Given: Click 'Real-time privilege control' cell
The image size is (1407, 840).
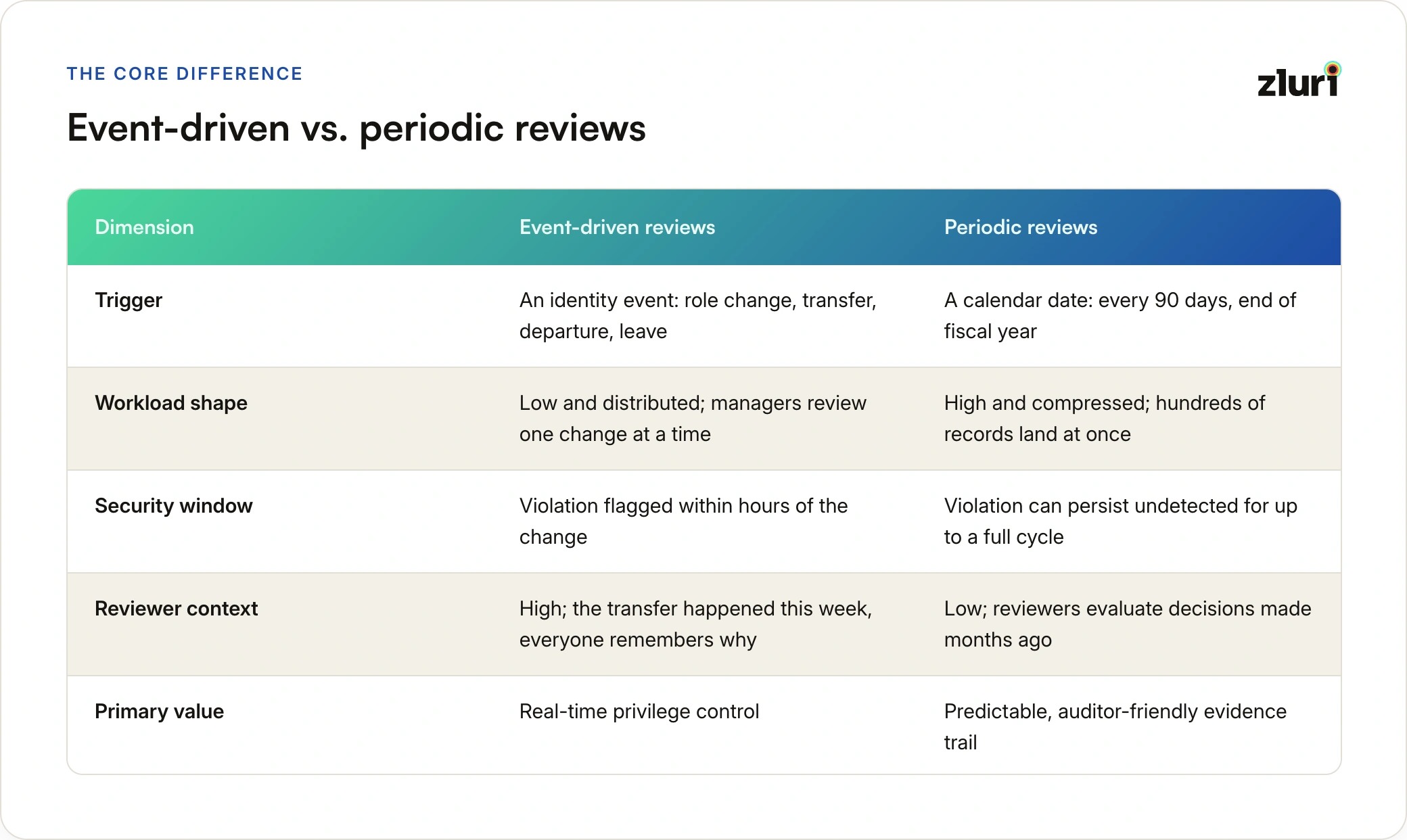Looking at the screenshot, I should click(639, 711).
